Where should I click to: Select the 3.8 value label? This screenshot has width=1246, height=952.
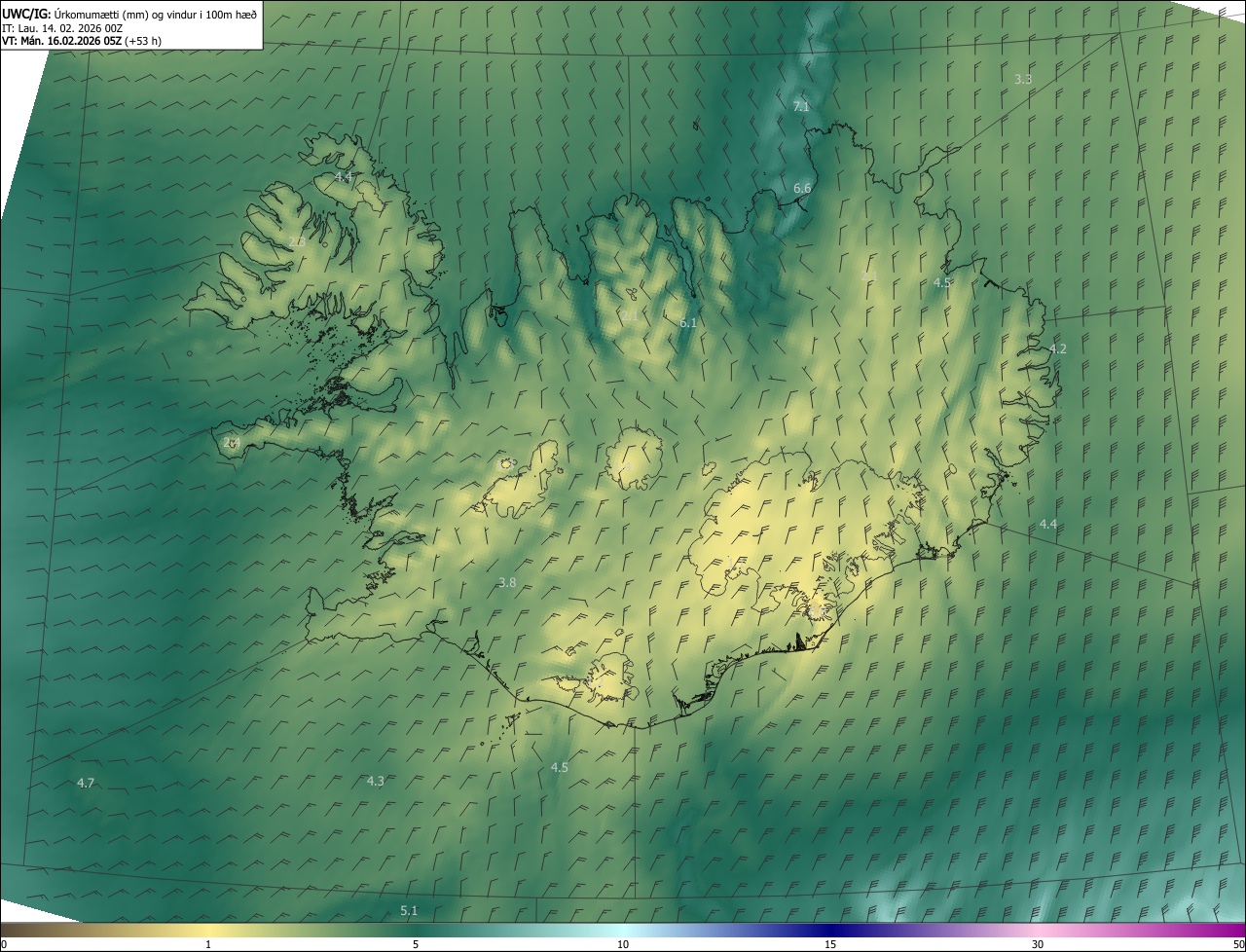click(x=507, y=582)
